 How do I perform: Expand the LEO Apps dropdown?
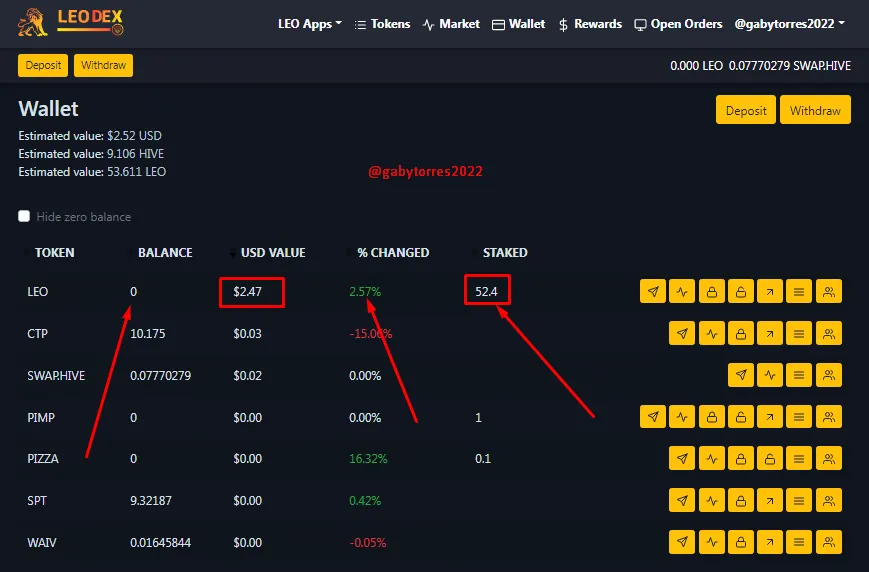coord(310,24)
